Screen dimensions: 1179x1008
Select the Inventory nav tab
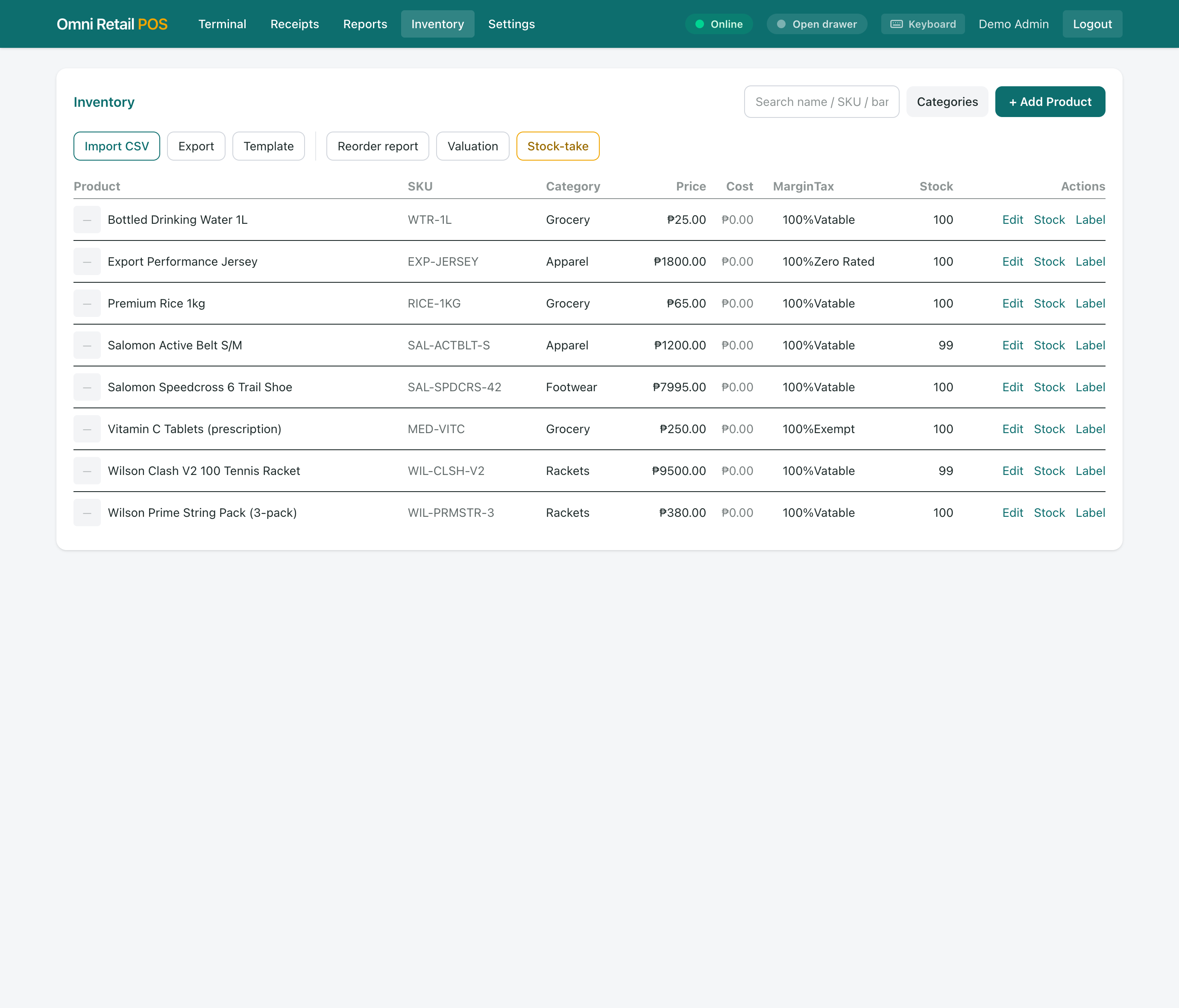click(437, 24)
